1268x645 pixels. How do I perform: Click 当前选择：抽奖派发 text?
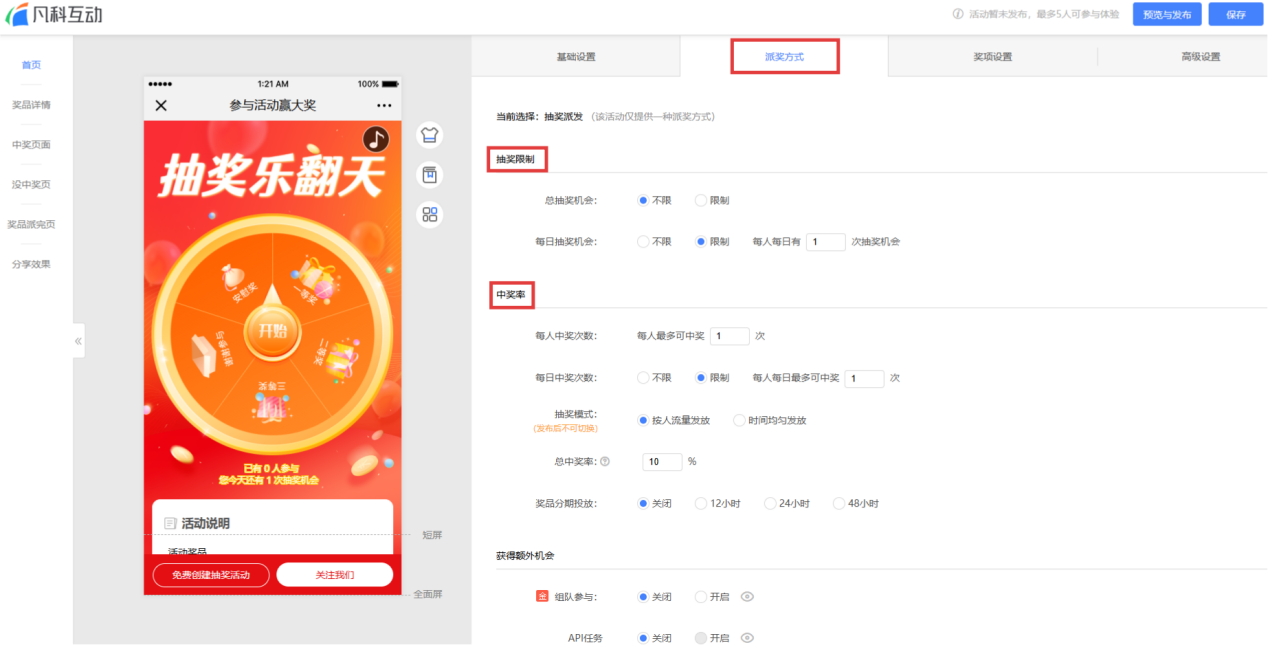540,117
